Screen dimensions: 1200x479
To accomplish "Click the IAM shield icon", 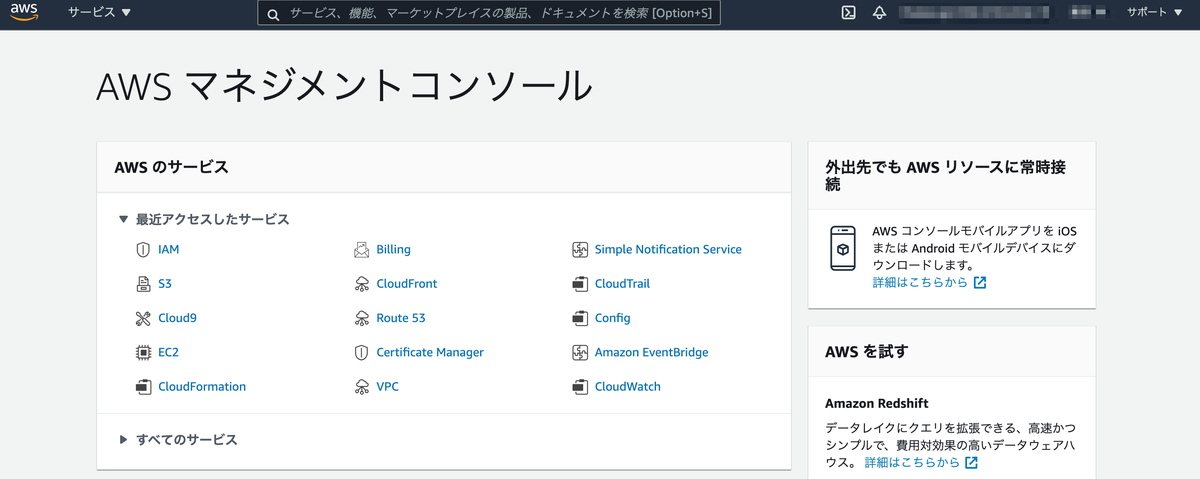I will (x=142, y=249).
